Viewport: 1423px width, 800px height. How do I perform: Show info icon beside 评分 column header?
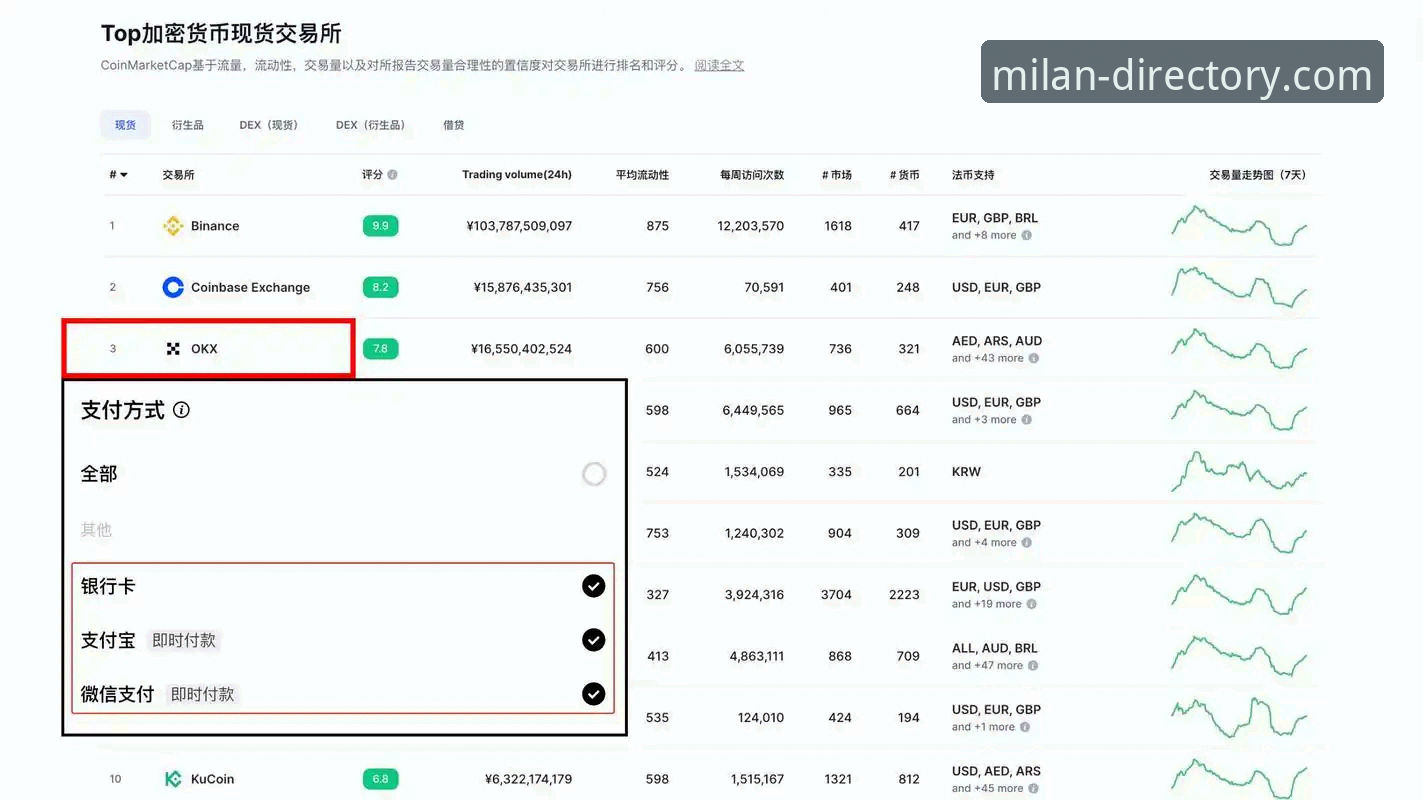(392, 175)
